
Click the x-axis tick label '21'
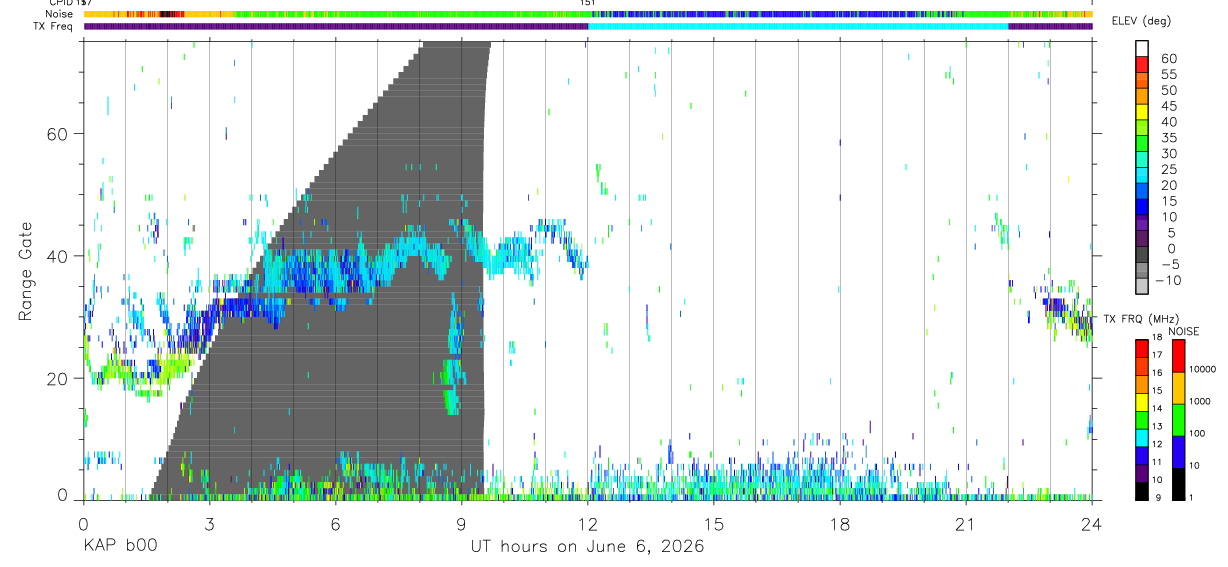pyautogui.click(x=966, y=524)
